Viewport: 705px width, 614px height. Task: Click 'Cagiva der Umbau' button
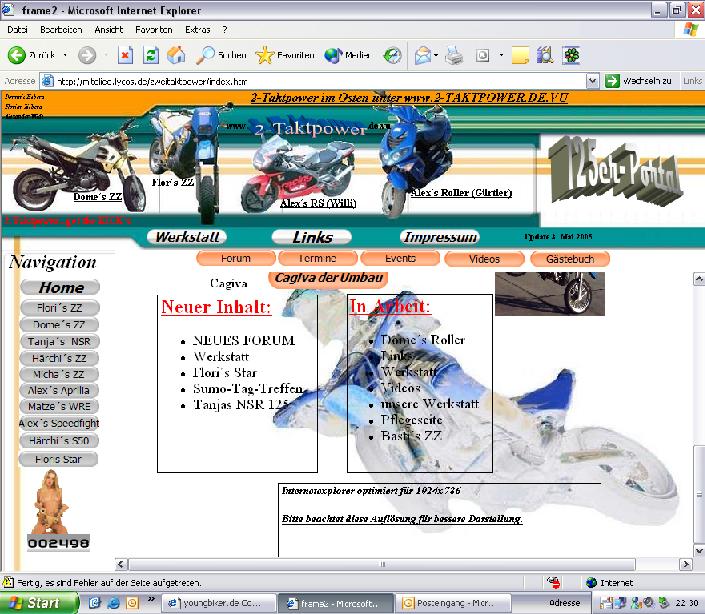[x=328, y=278]
